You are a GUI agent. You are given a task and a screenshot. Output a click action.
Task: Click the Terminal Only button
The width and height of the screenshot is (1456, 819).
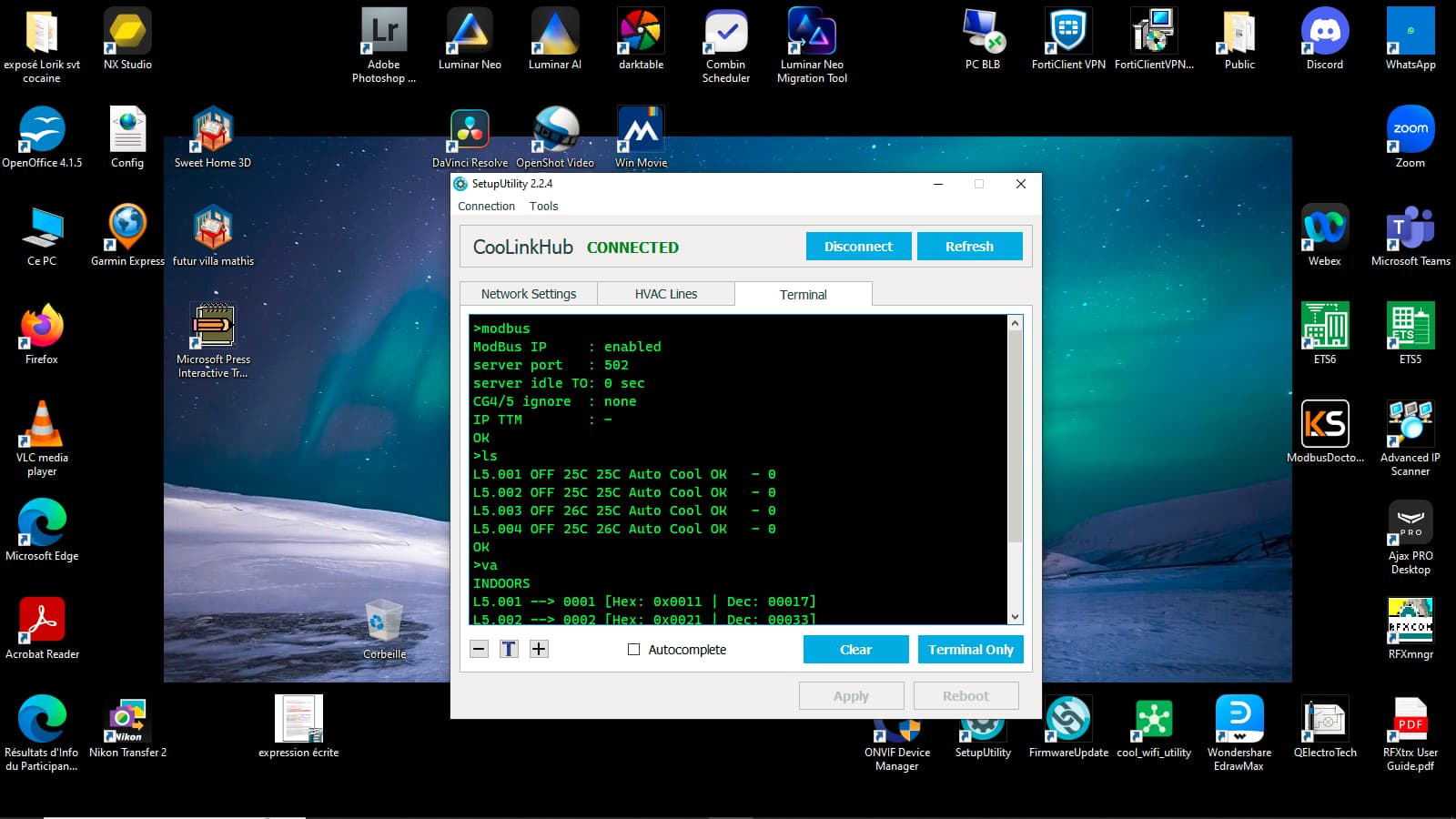(970, 650)
